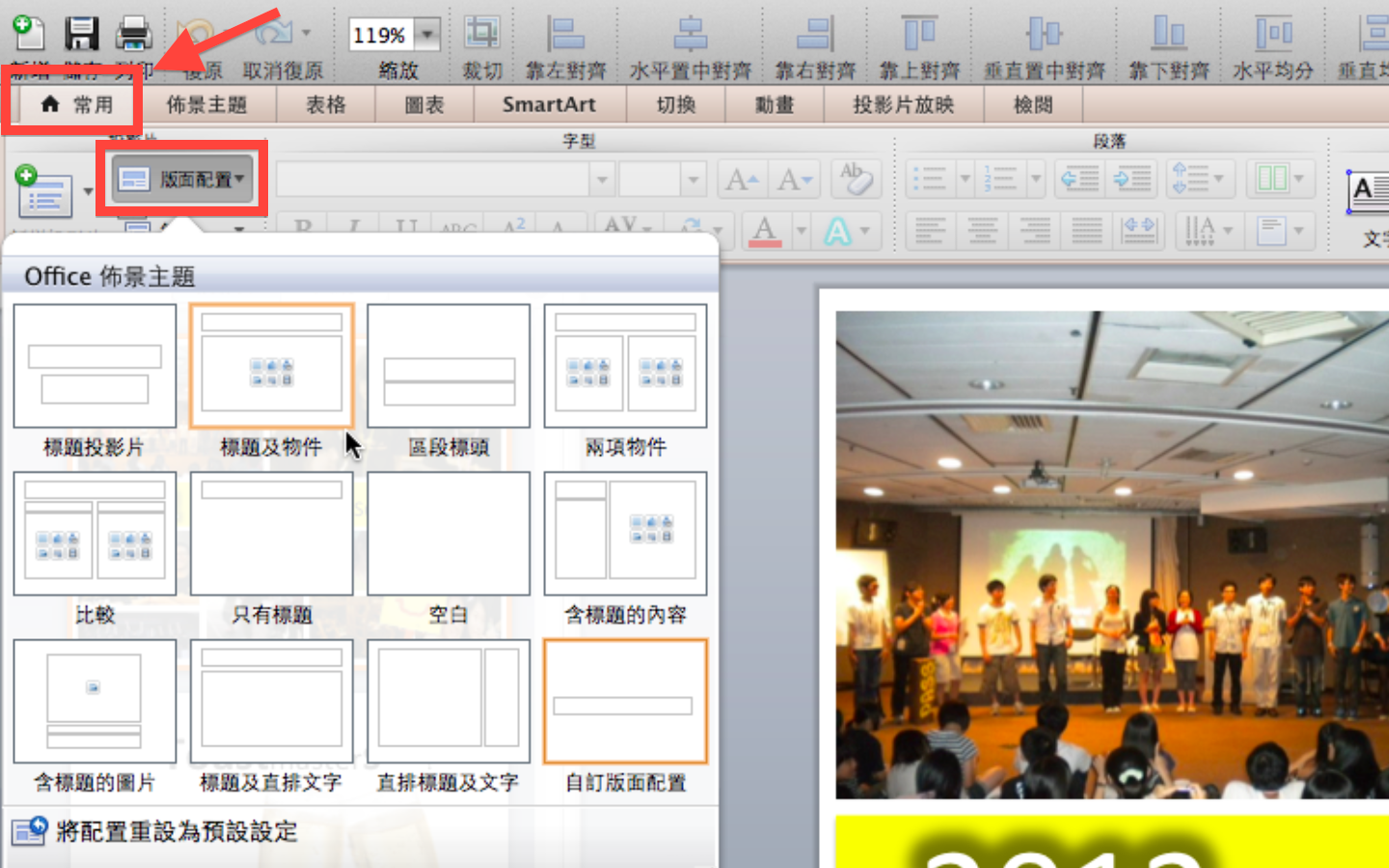Open the font color picker arrow
The image size is (1389, 868).
click(800, 231)
